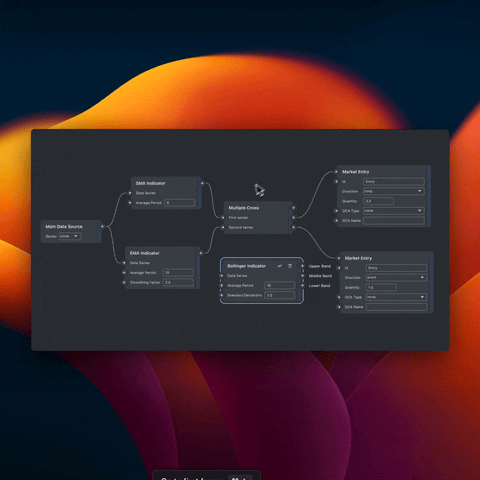Click lower Market Entry trigger input port
This screenshot has width=480, height=480.
(339, 258)
